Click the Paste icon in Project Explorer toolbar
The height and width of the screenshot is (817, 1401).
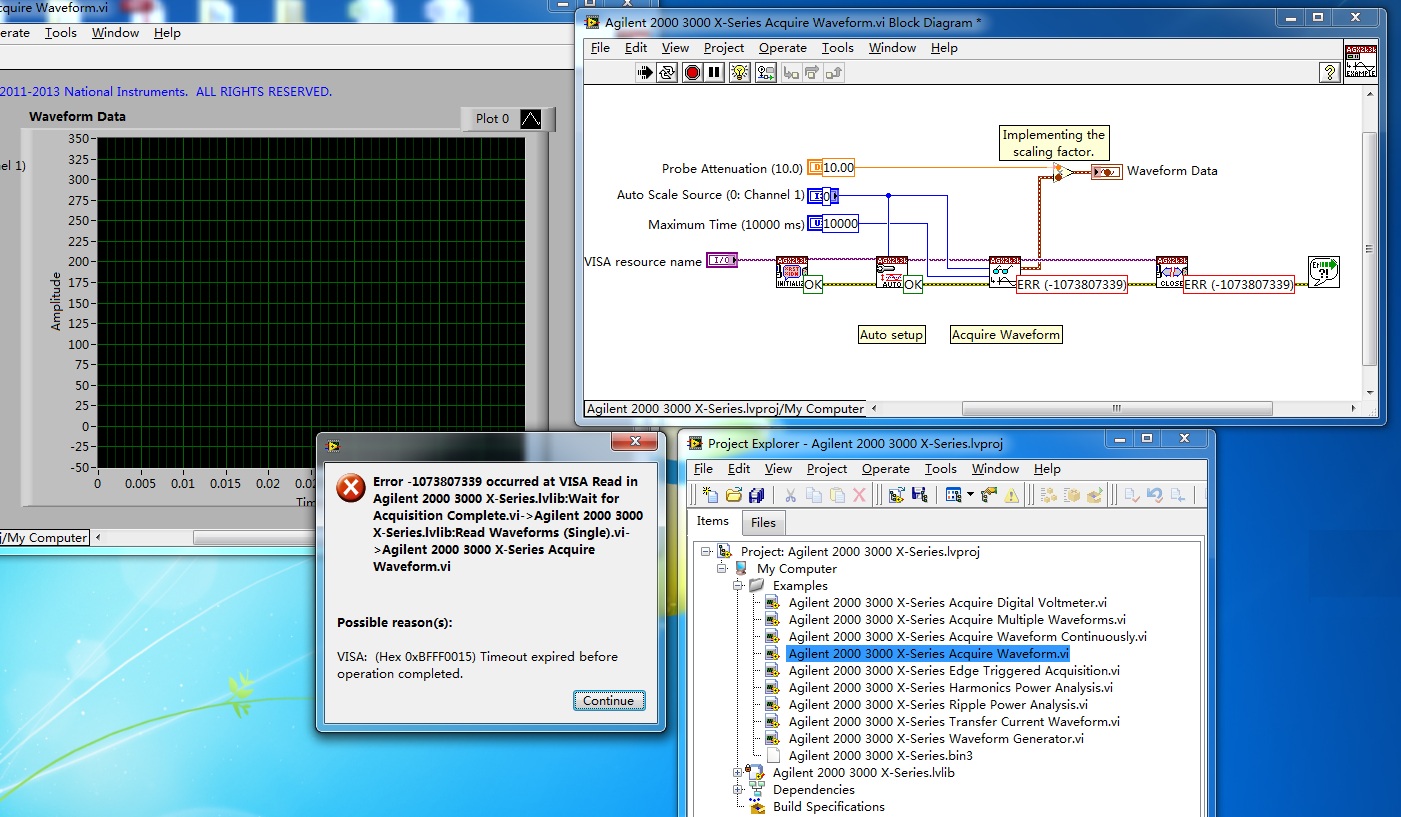click(836, 494)
